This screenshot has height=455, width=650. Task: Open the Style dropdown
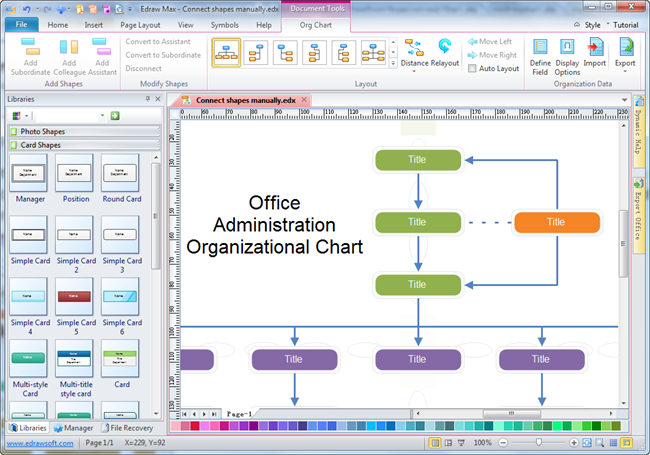tap(592, 25)
